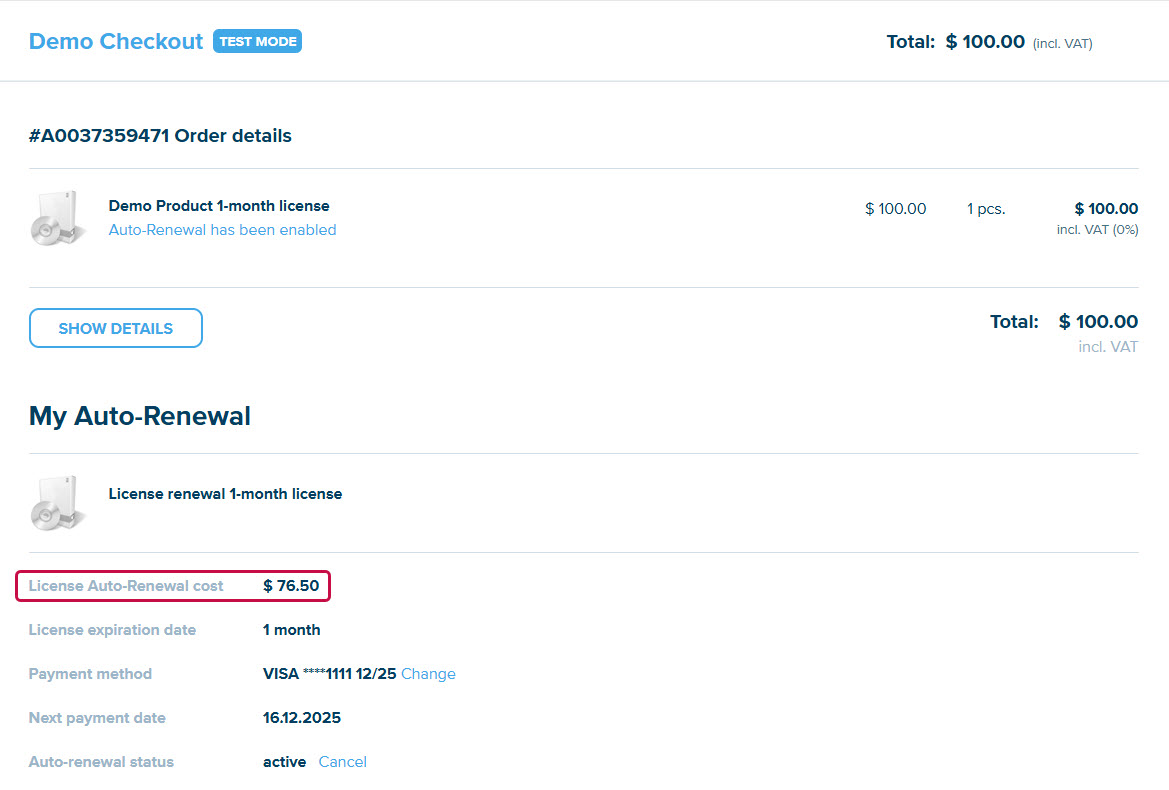This screenshot has width=1169, height=790.
Task: Open the Demo Checkout title
Action: coord(116,41)
